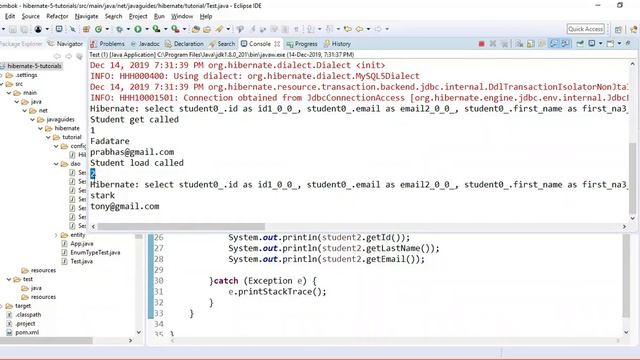Click the Save toolbar icon
This screenshot has height=360, width=640.
13,29
